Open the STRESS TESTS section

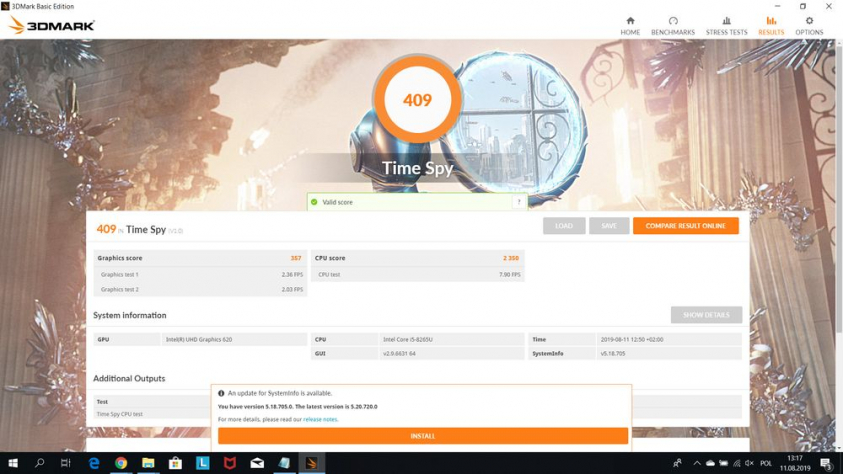pyautogui.click(x=726, y=26)
